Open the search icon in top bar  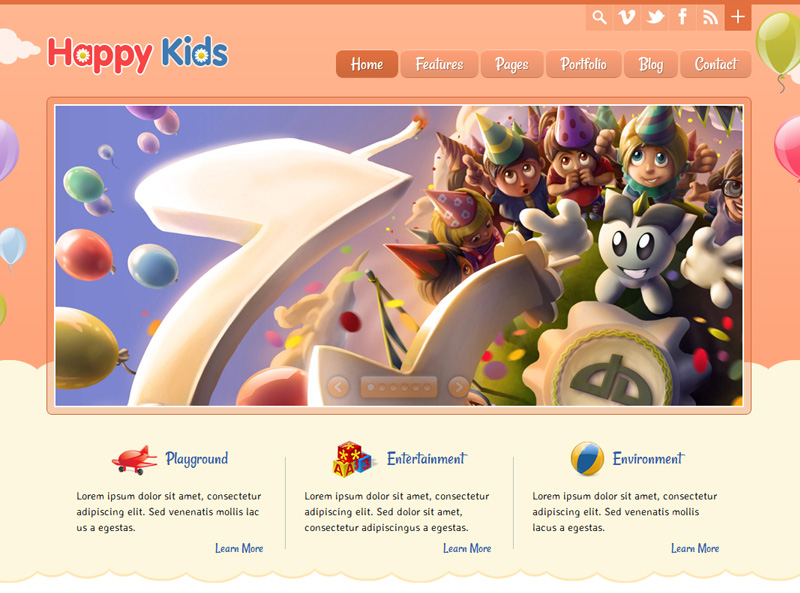point(599,17)
